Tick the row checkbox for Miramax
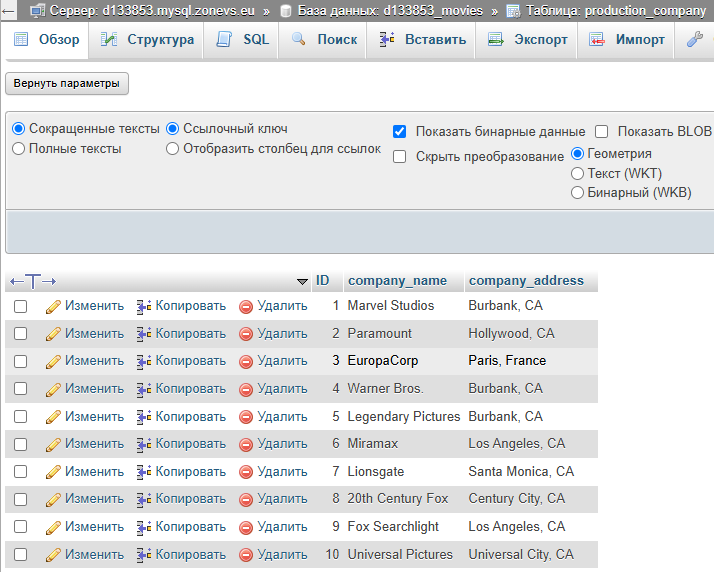This screenshot has height=572, width=714. [x=20, y=444]
